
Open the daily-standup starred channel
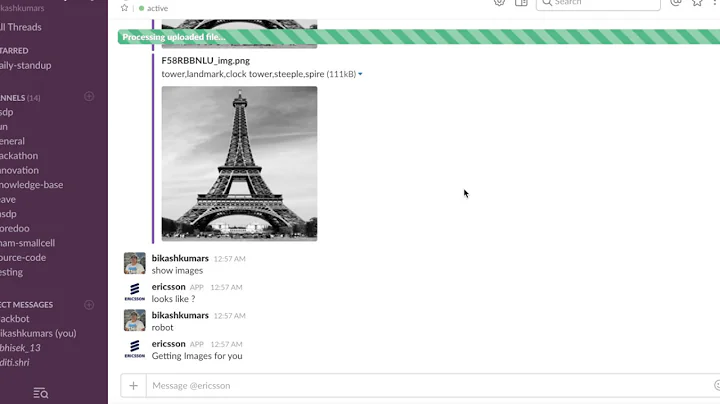tap(26, 65)
